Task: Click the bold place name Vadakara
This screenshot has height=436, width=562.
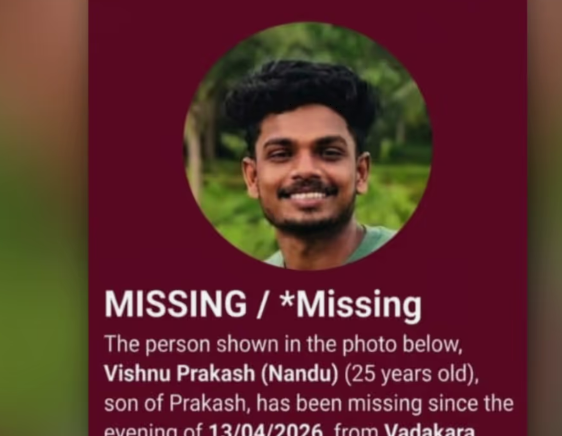Action: point(429,429)
